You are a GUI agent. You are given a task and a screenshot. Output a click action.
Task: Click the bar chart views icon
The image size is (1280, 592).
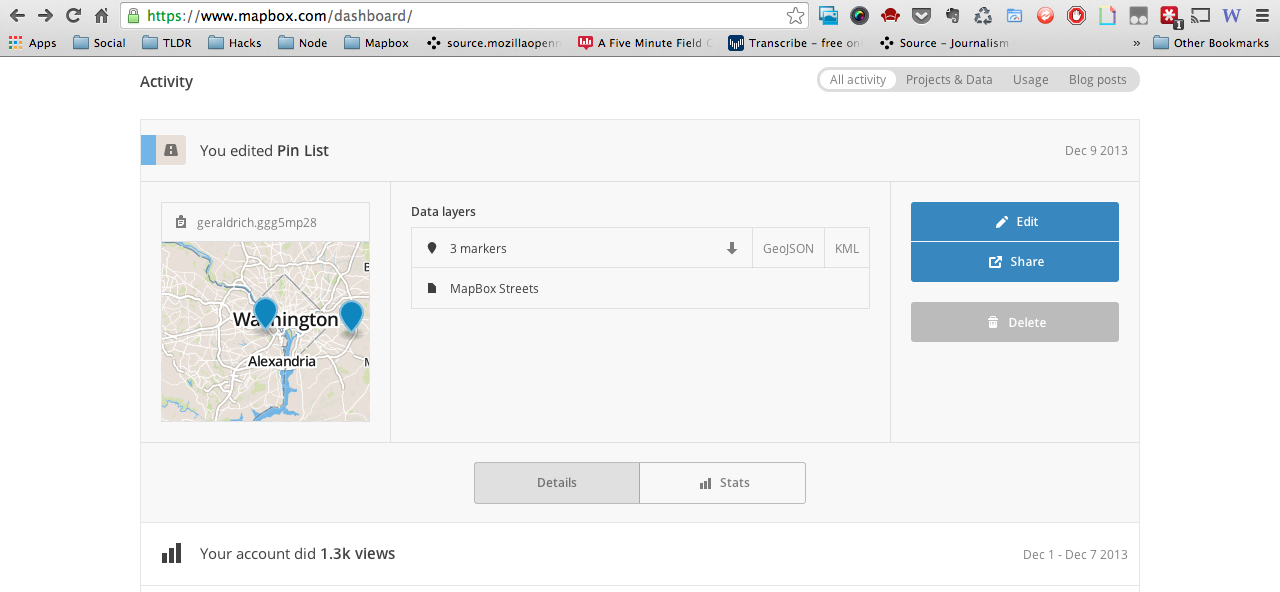coord(172,554)
